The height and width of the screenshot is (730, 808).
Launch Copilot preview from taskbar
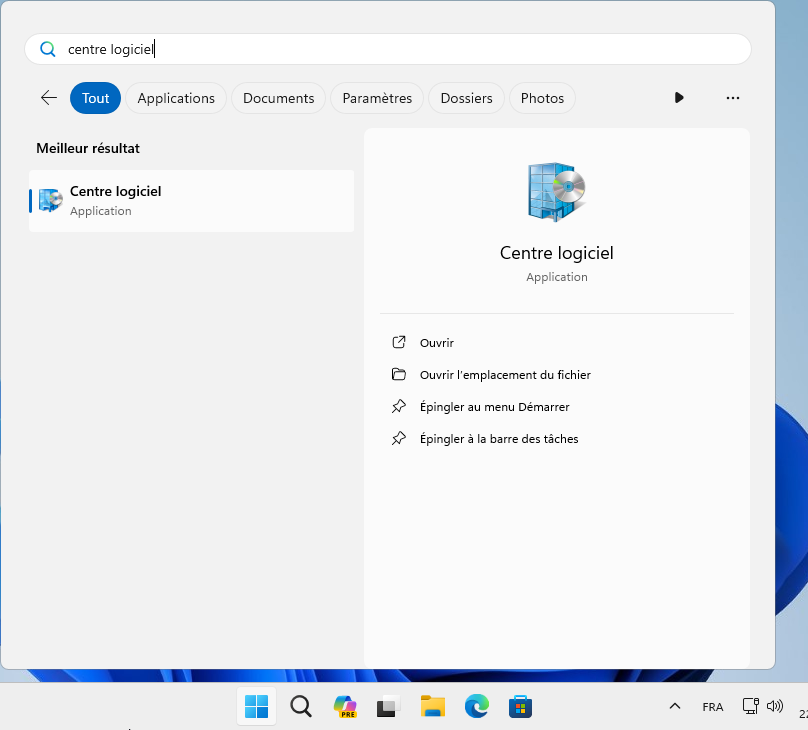tap(345, 706)
